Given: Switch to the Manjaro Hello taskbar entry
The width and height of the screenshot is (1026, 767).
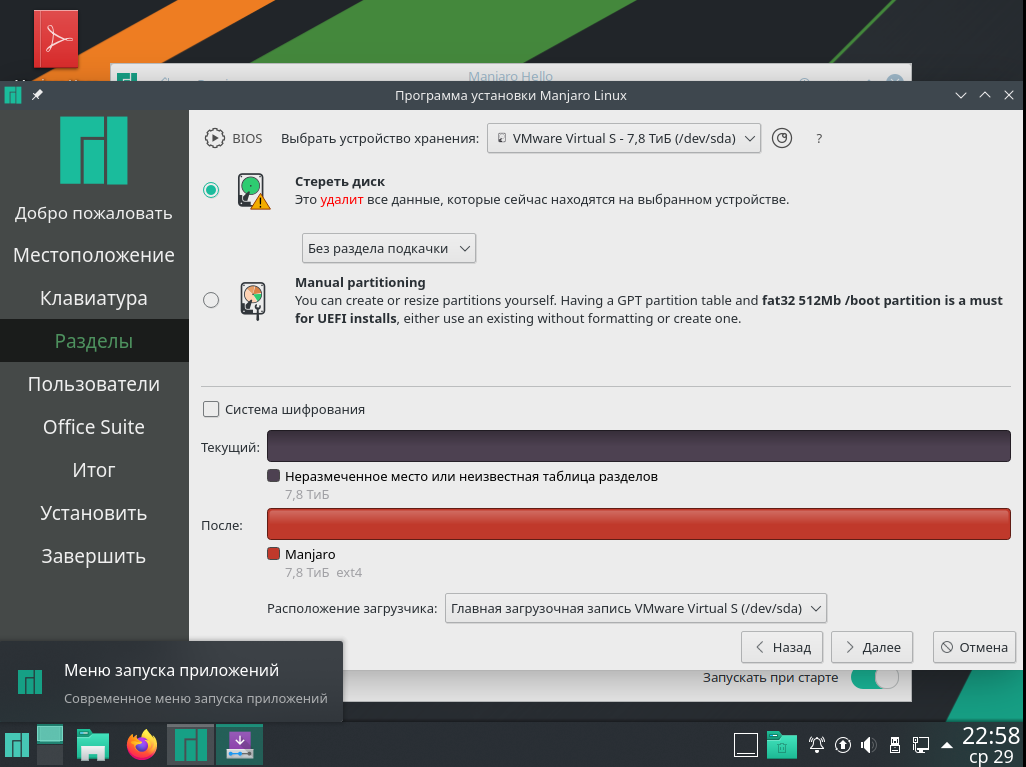Looking at the screenshot, I should (x=190, y=745).
